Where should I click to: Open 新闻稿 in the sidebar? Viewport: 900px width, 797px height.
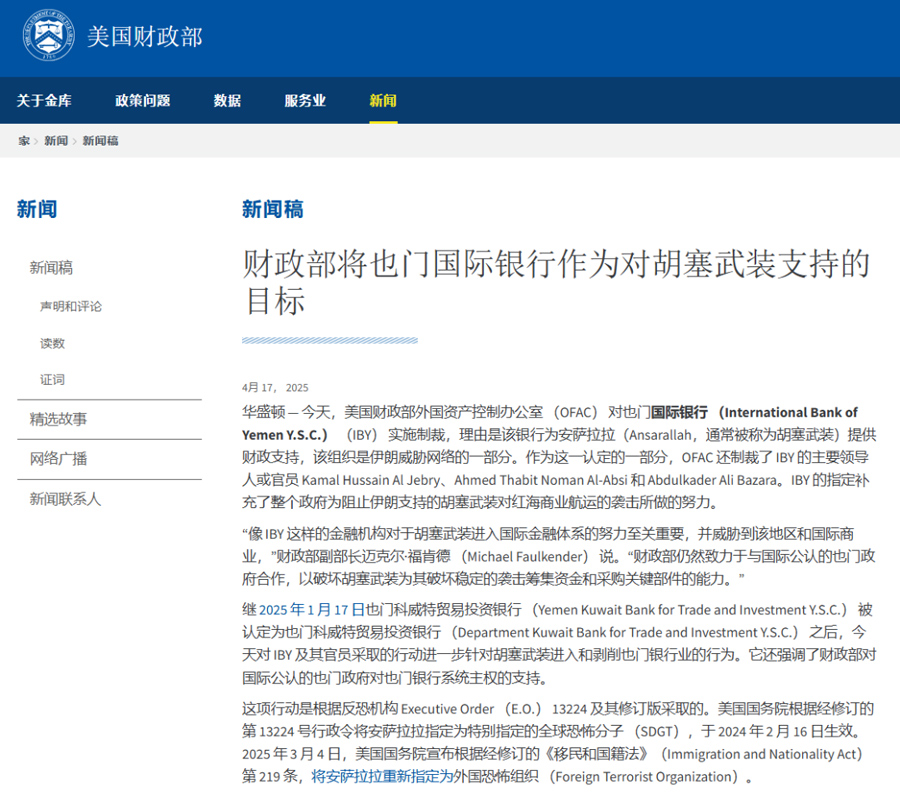coord(51,268)
